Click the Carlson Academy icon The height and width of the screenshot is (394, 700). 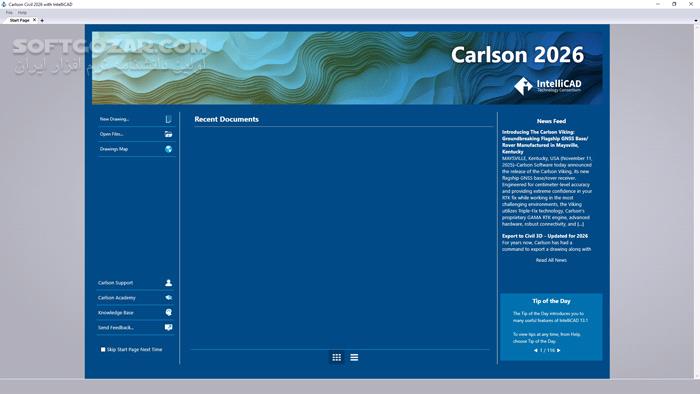coord(168,298)
